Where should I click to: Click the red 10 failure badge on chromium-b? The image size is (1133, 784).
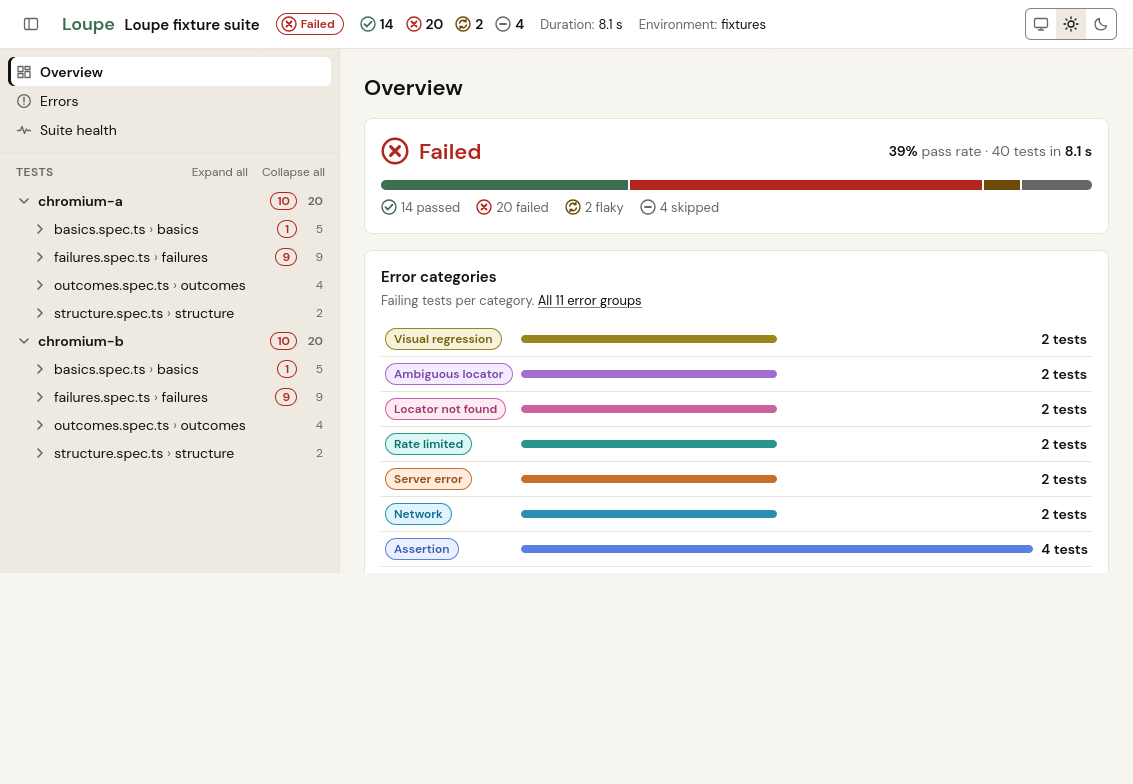coord(283,341)
